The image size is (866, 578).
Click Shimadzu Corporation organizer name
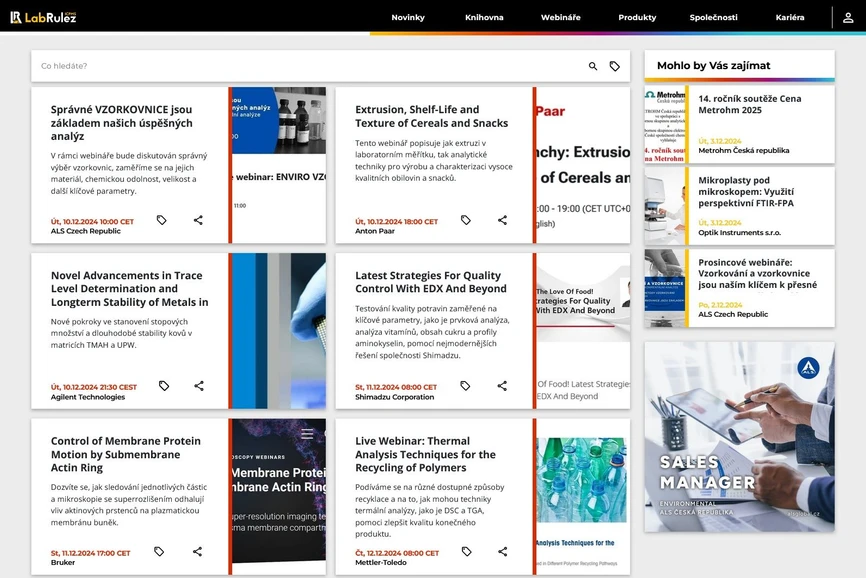(x=394, y=397)
